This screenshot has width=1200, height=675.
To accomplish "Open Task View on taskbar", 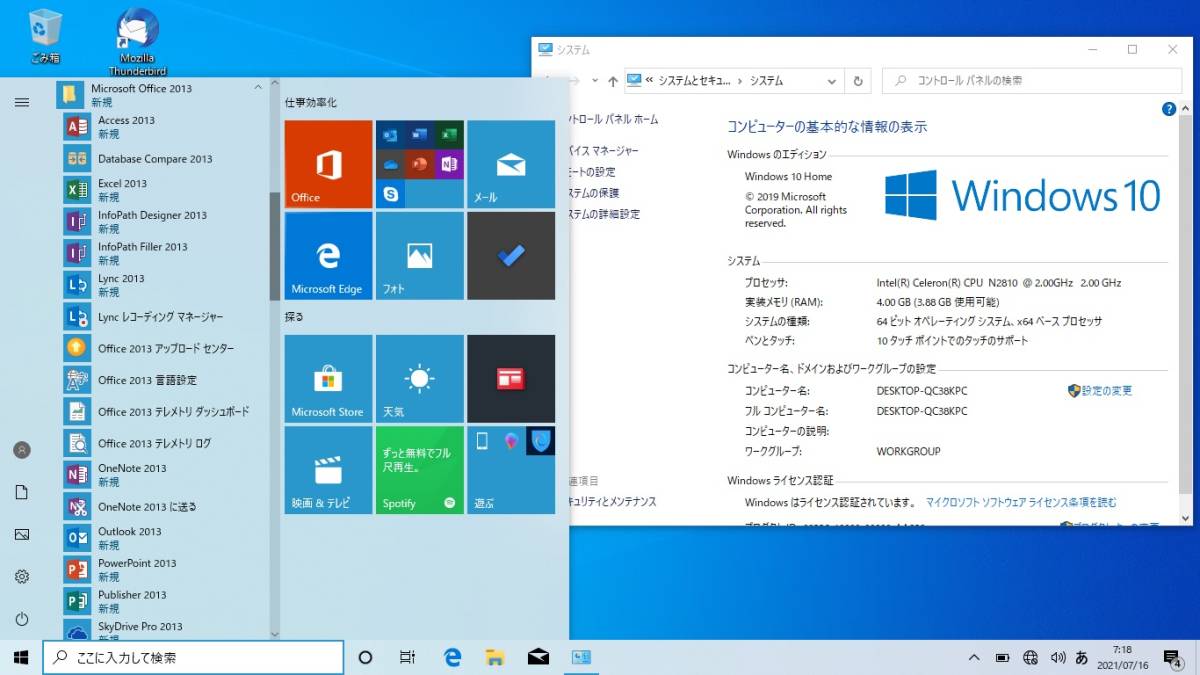I will coord(407,657).
